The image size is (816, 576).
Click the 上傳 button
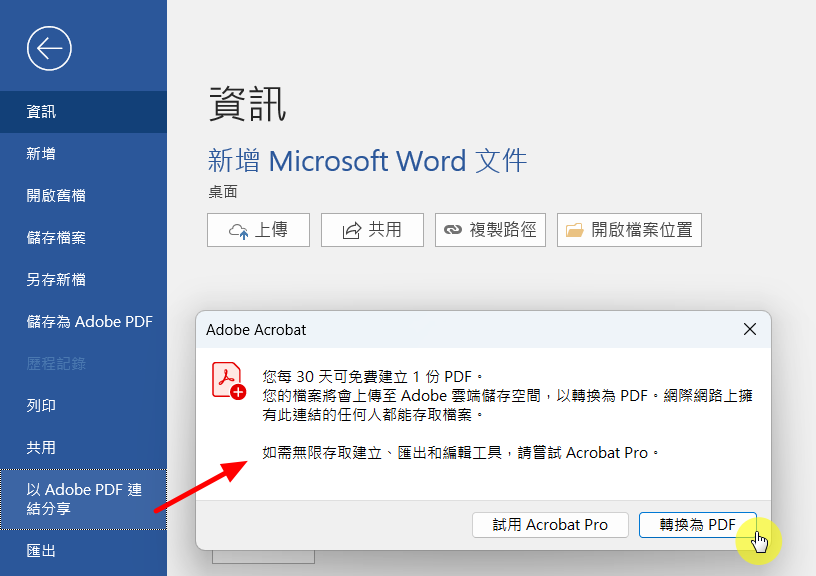click(258, 229)
